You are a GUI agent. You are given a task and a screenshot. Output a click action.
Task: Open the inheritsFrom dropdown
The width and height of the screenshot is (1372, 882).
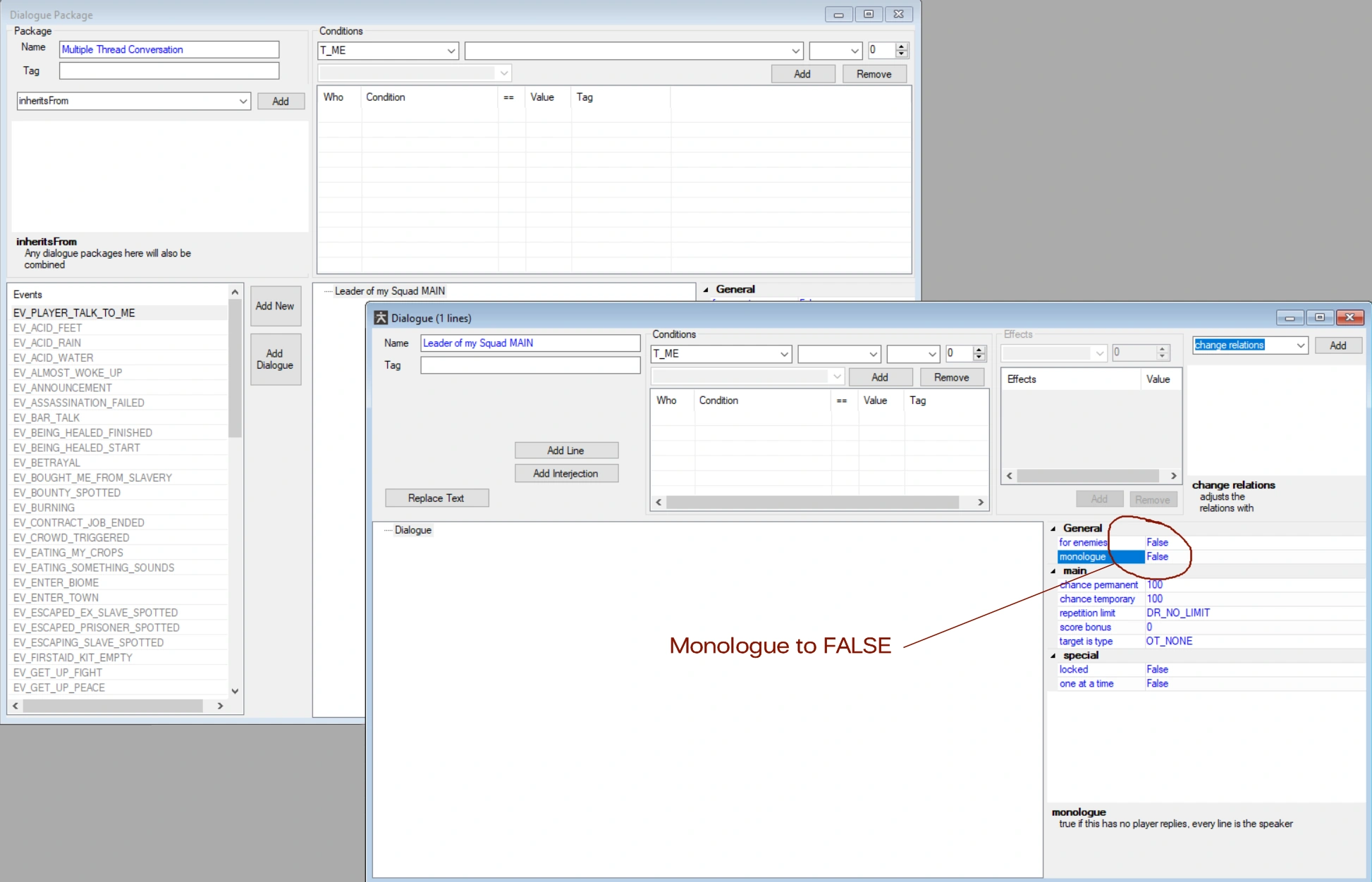click(x=243, y=102)
